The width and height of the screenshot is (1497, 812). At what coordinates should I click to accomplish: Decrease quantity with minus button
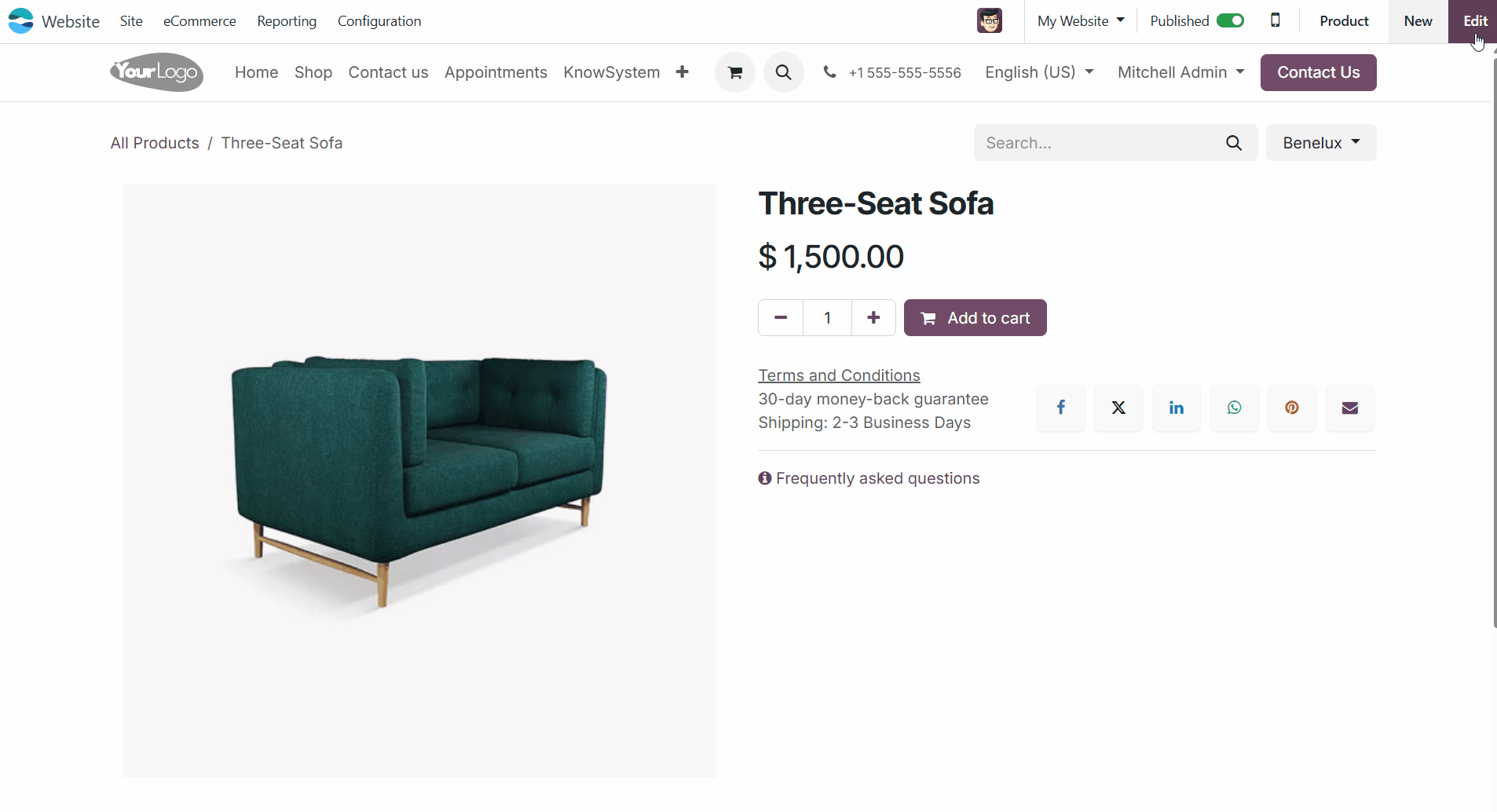[x=781, y=318]
